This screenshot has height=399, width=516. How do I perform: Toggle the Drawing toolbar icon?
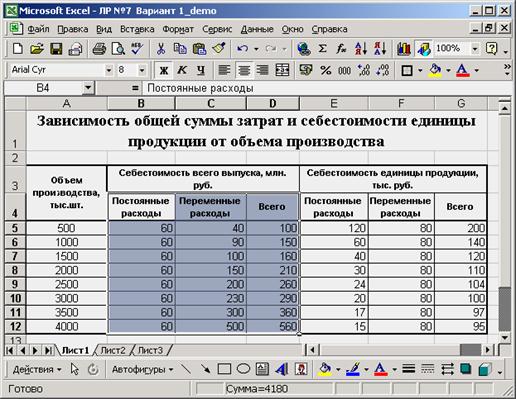(x=424, y=49)
